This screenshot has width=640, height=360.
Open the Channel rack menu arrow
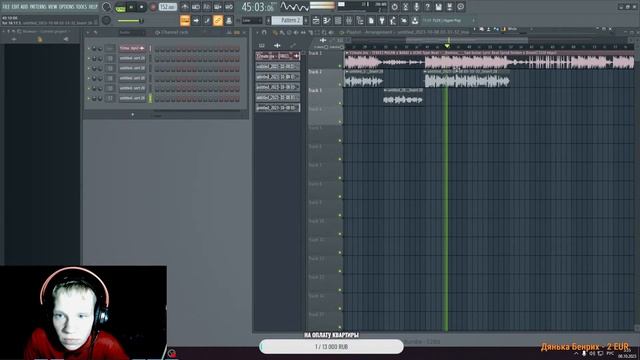click(88, 32)
